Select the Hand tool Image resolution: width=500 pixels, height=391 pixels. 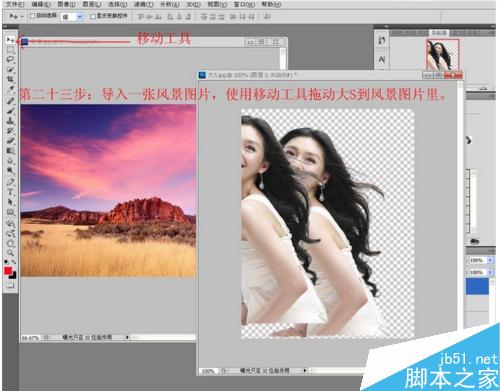[10, 243]
